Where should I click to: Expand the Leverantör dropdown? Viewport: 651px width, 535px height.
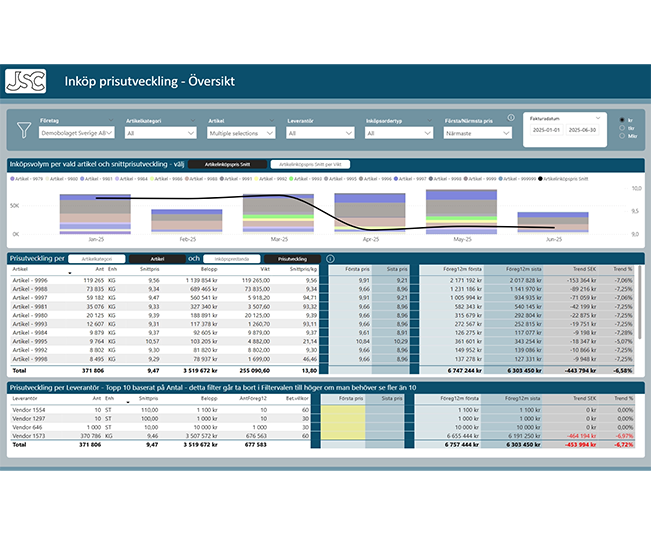[x=320, y=133]
